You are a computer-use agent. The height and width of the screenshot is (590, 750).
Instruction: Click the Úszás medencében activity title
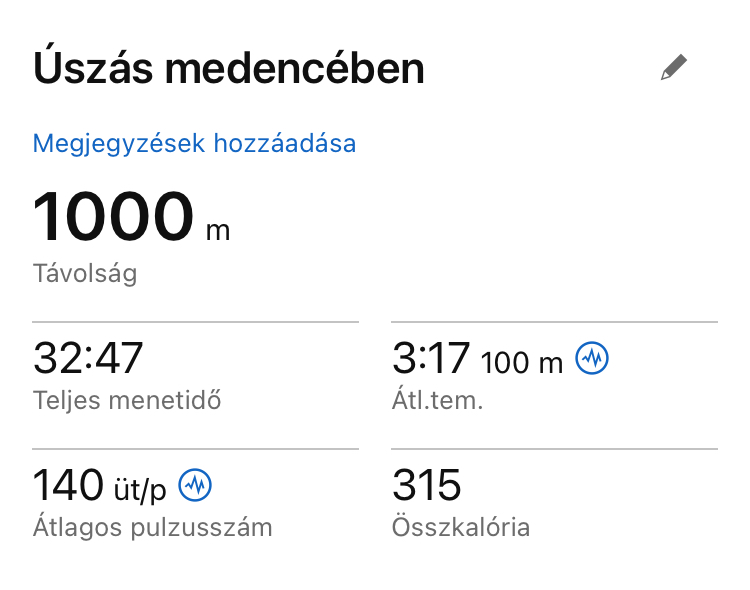click(229, 69)
